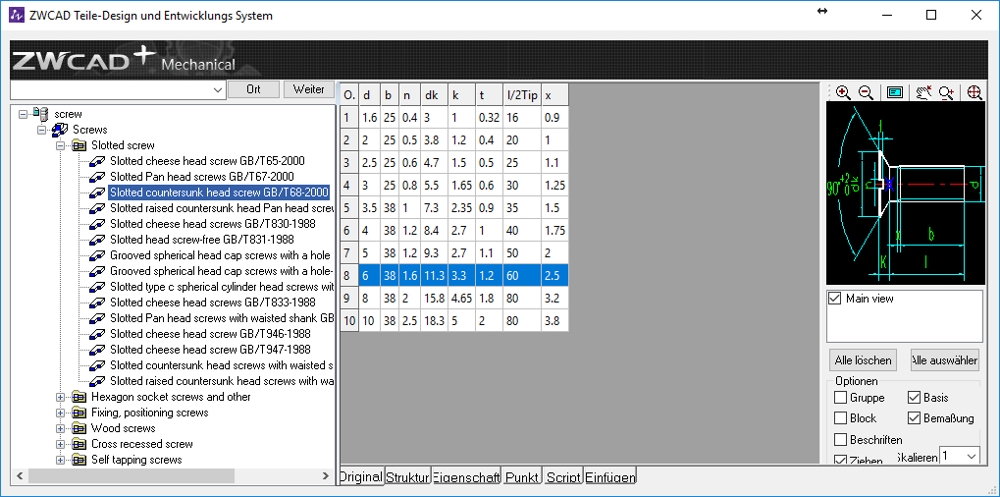Click the tree horizontal scrollbar thumb

(131, 476)
